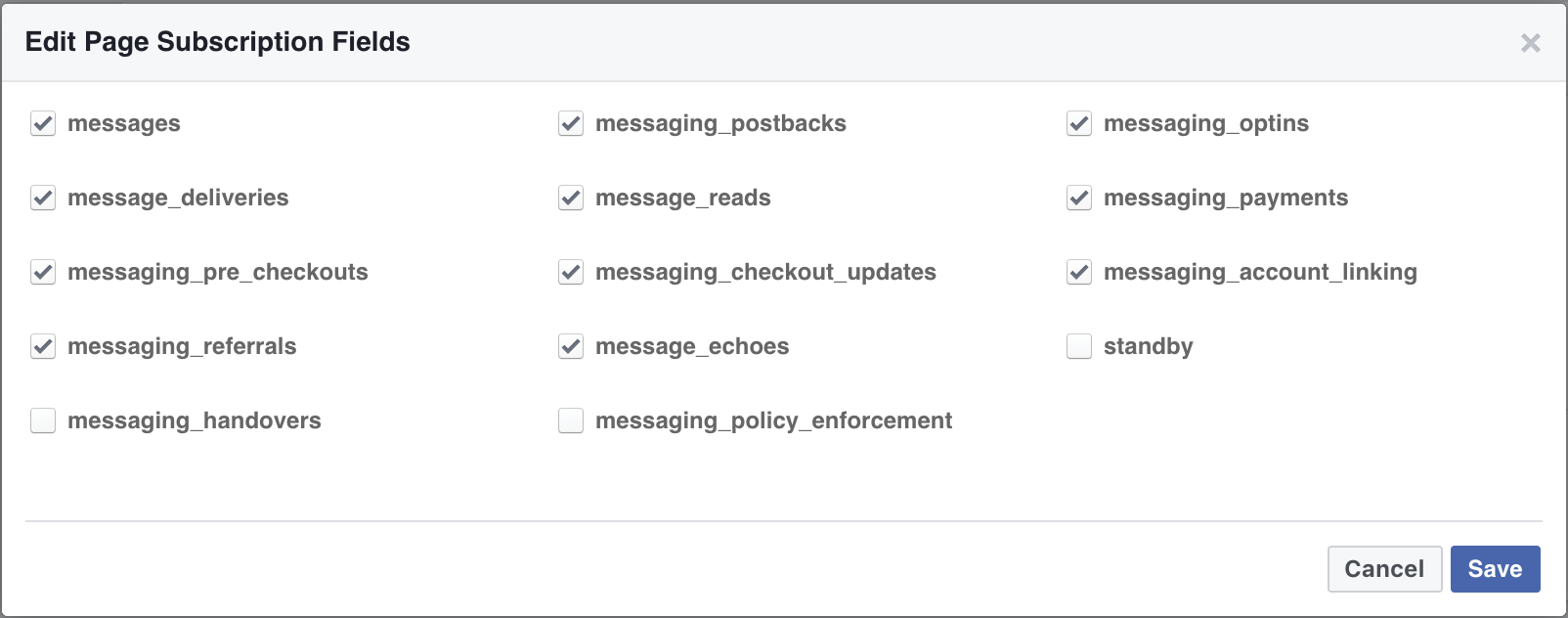Cancel editing subscription fields

(1383, 568)
